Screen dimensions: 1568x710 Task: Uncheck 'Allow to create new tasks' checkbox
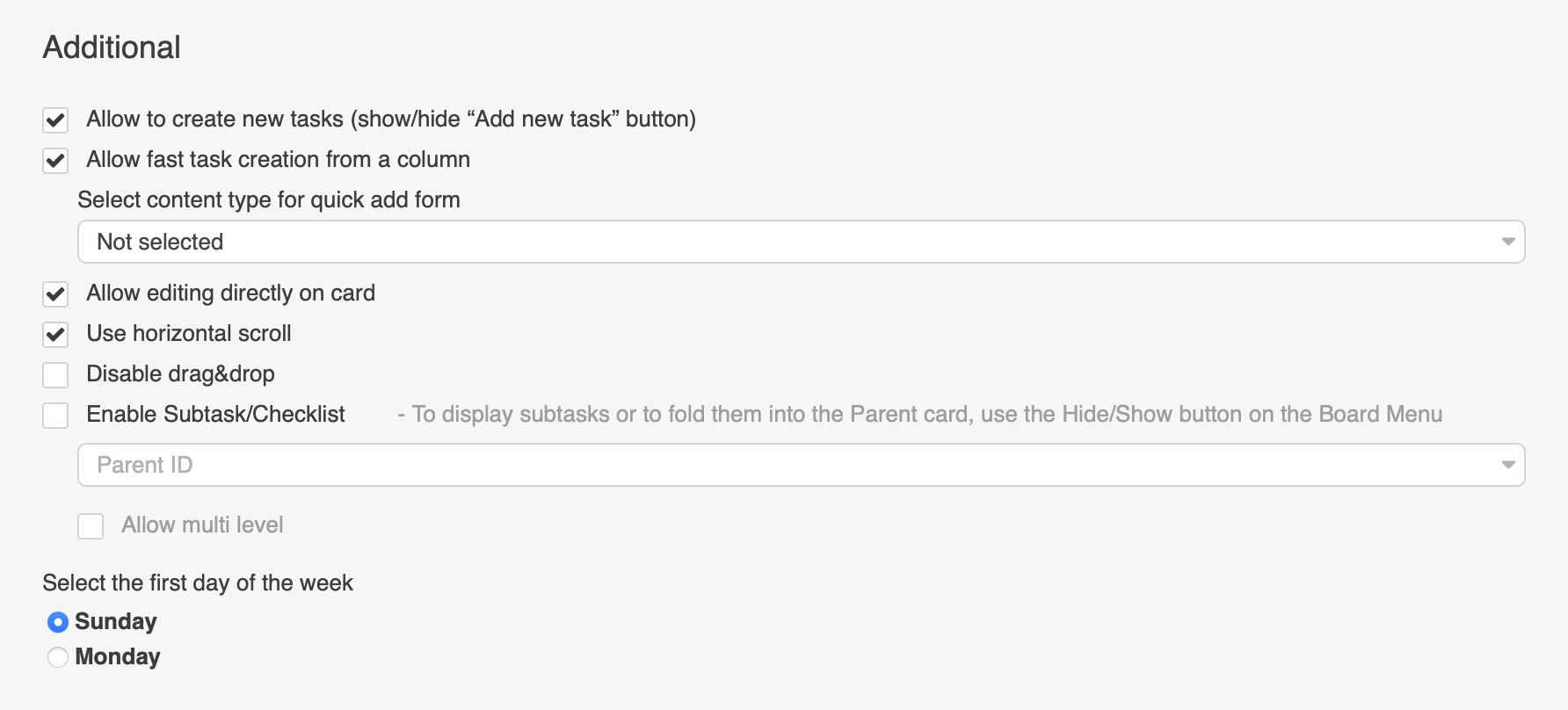[x=55, y=120]
